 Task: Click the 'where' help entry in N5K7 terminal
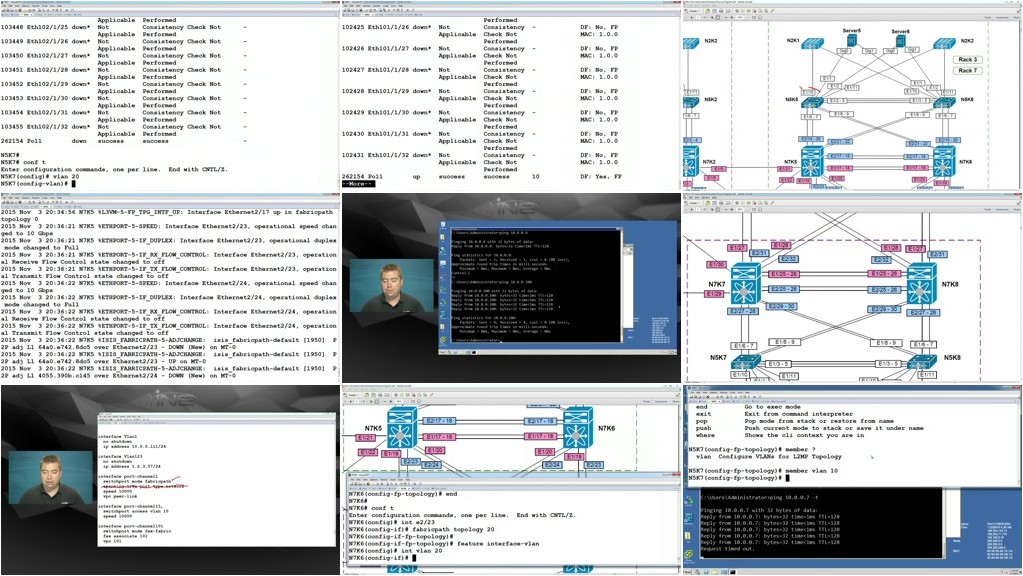(780, 435)
